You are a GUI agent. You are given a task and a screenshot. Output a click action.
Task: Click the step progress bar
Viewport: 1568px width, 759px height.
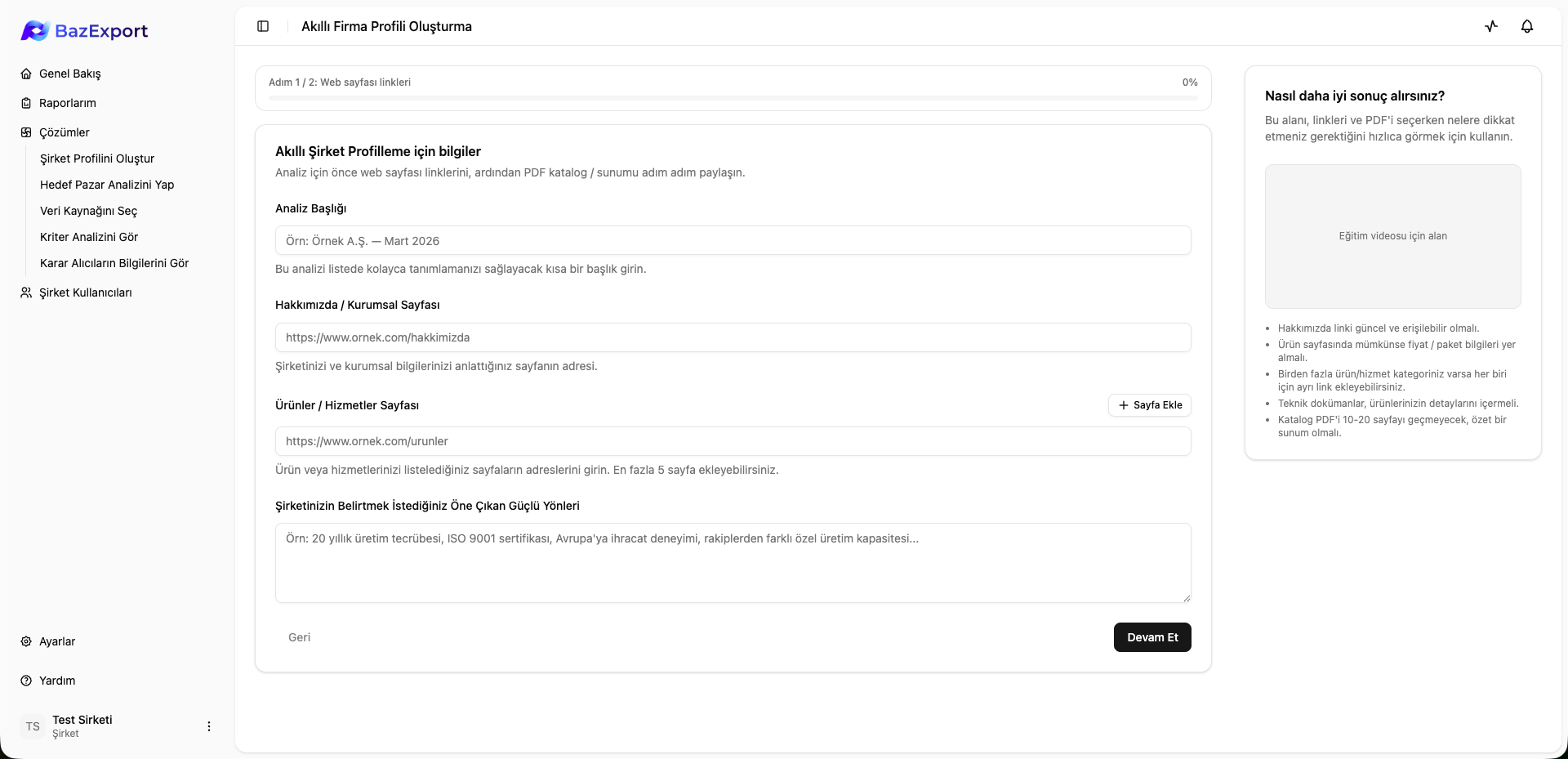tap(733, 98)
